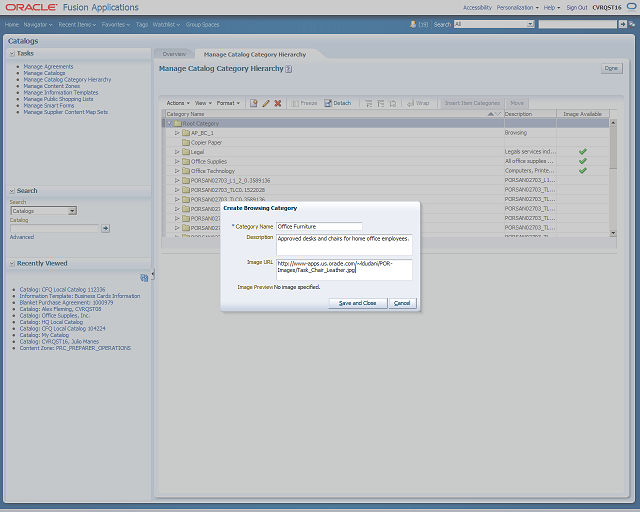This screenshot has width=640, height=512.
Task: Click the Image URL text area
Action: [344, 269]
